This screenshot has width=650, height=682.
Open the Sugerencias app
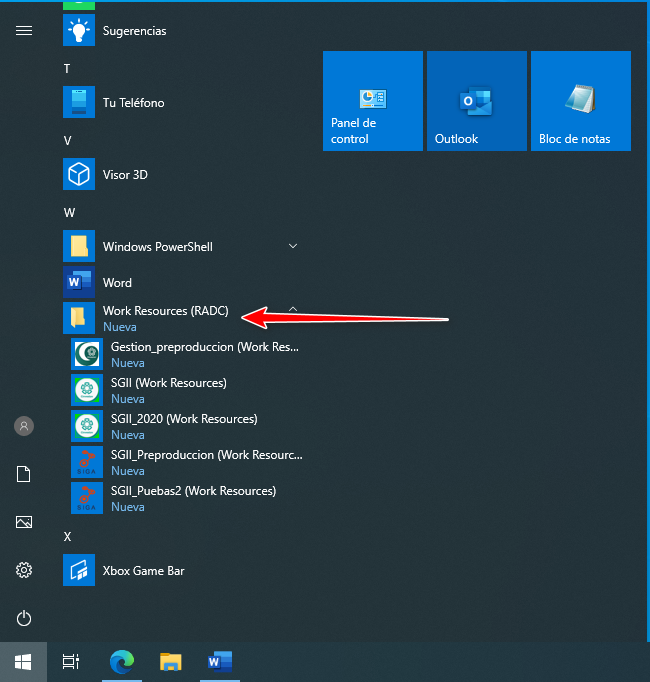134,31
